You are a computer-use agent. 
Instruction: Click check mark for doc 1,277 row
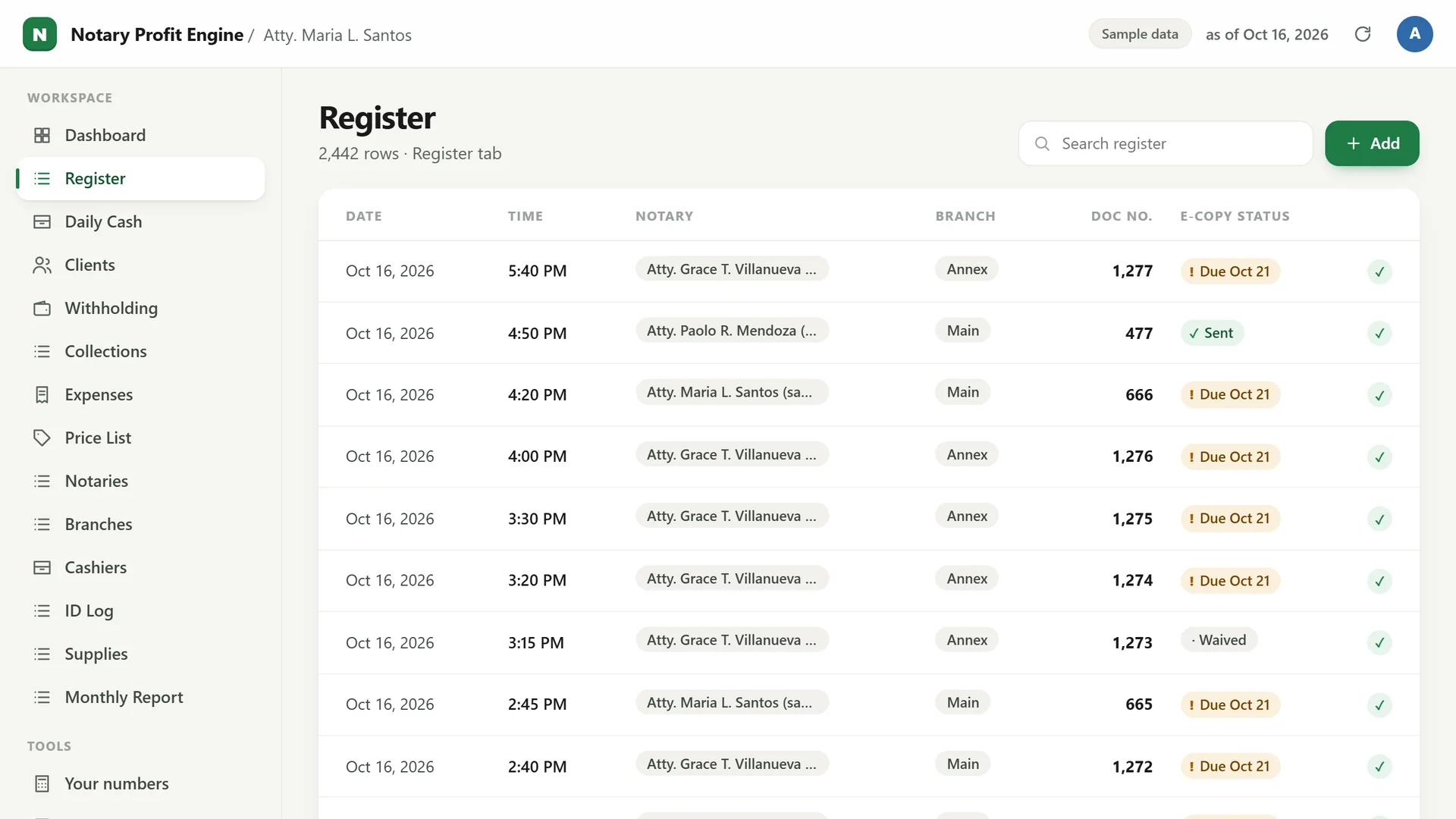tap(1379, 271)
